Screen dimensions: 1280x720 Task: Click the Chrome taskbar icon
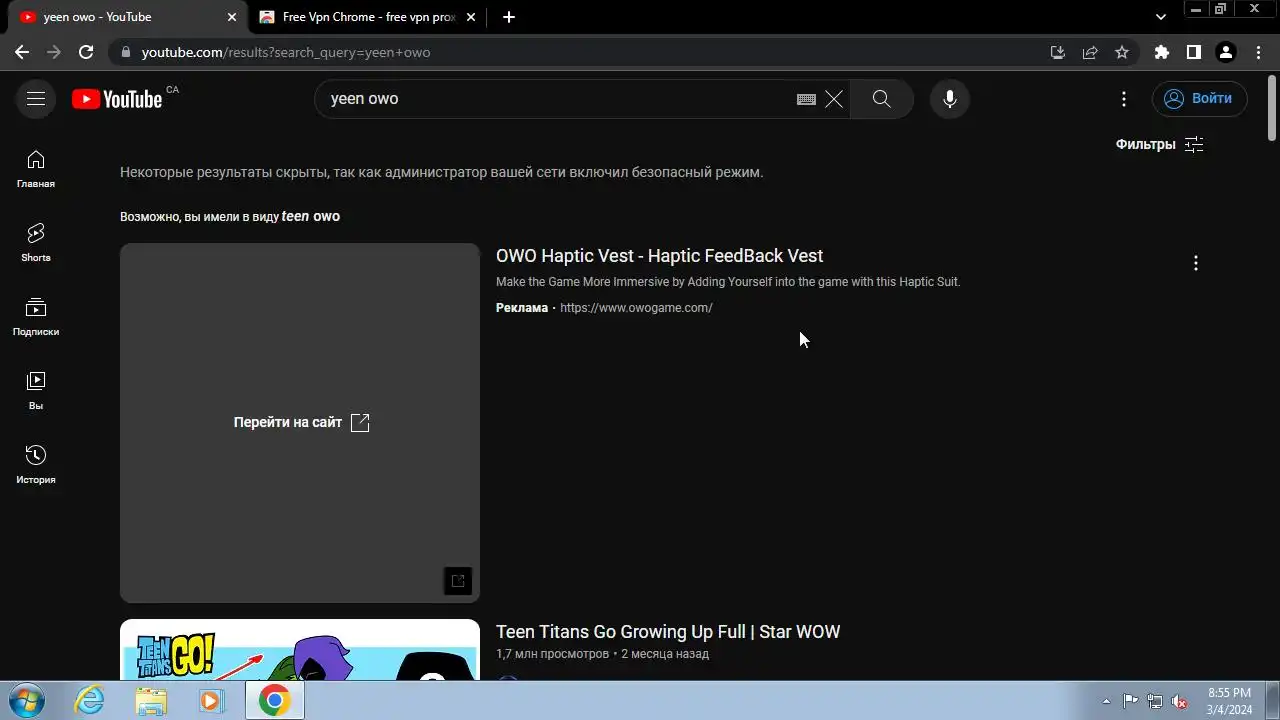[x=274, y=700]
